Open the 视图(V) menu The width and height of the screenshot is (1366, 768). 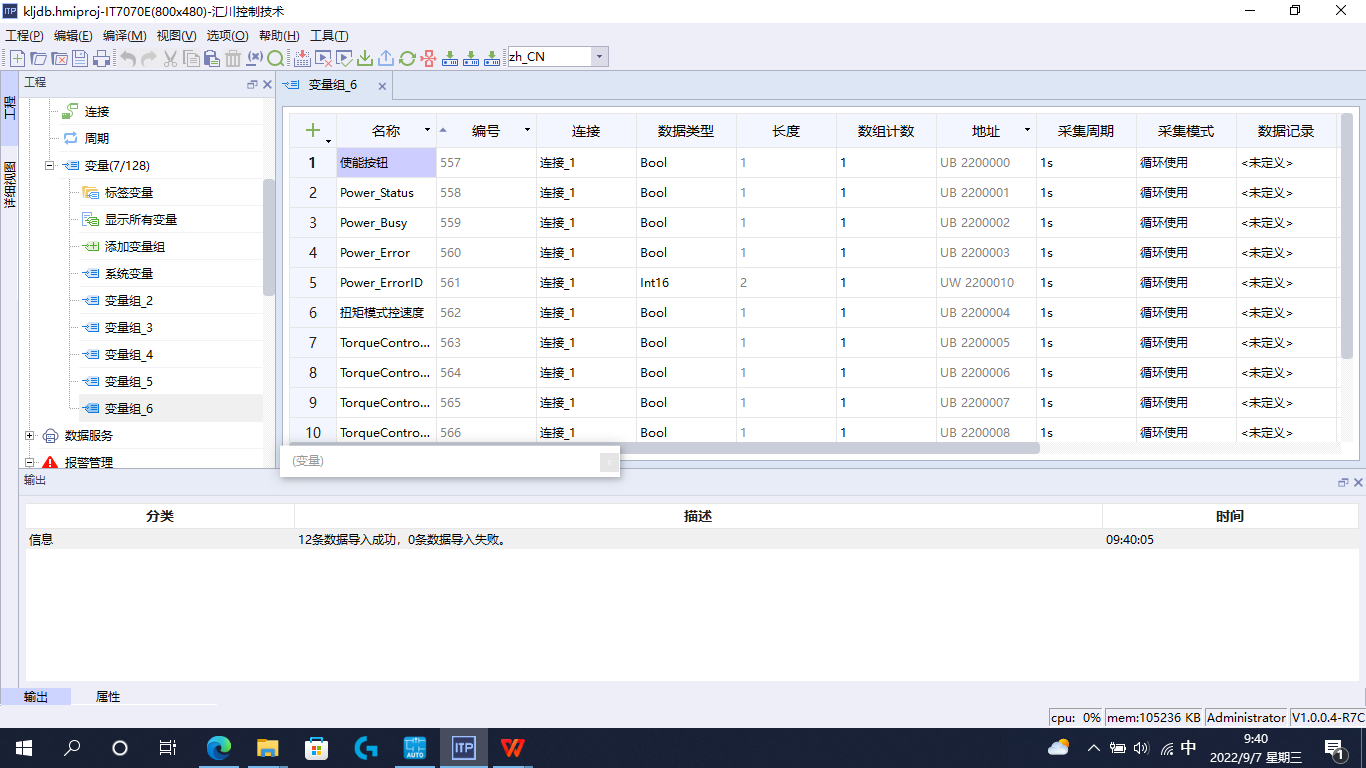click(177, 35)
